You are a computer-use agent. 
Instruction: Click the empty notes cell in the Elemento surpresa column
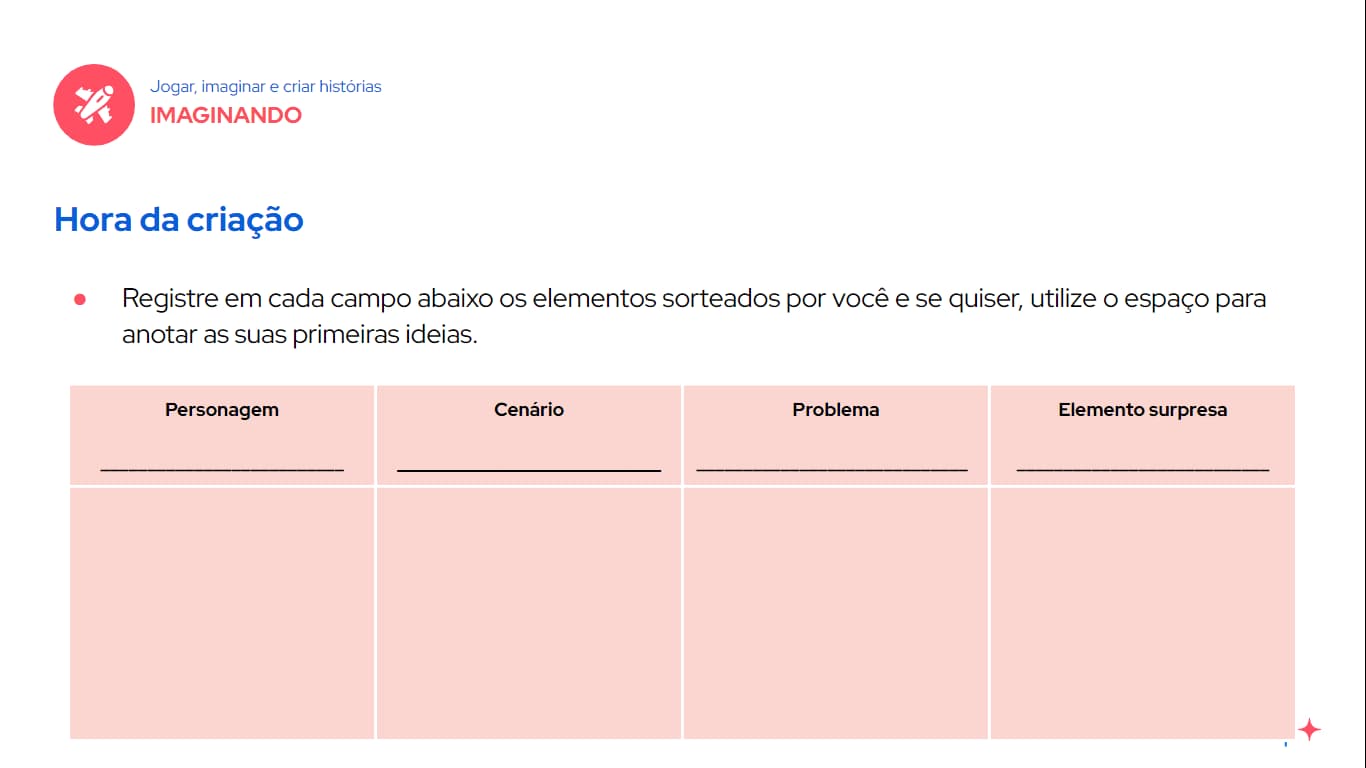pos(1143,612)
